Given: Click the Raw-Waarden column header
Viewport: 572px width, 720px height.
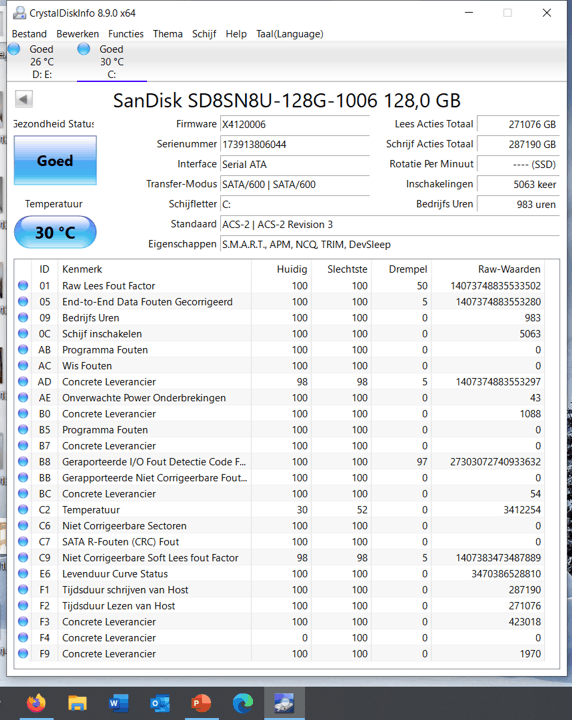Looking at the screenshot, I should tap(488, 269).
